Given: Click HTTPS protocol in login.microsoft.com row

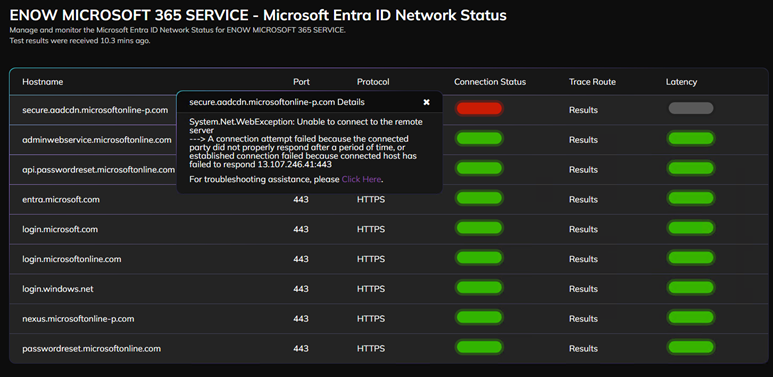Looking at the screenshot, I should coord(371,229).
